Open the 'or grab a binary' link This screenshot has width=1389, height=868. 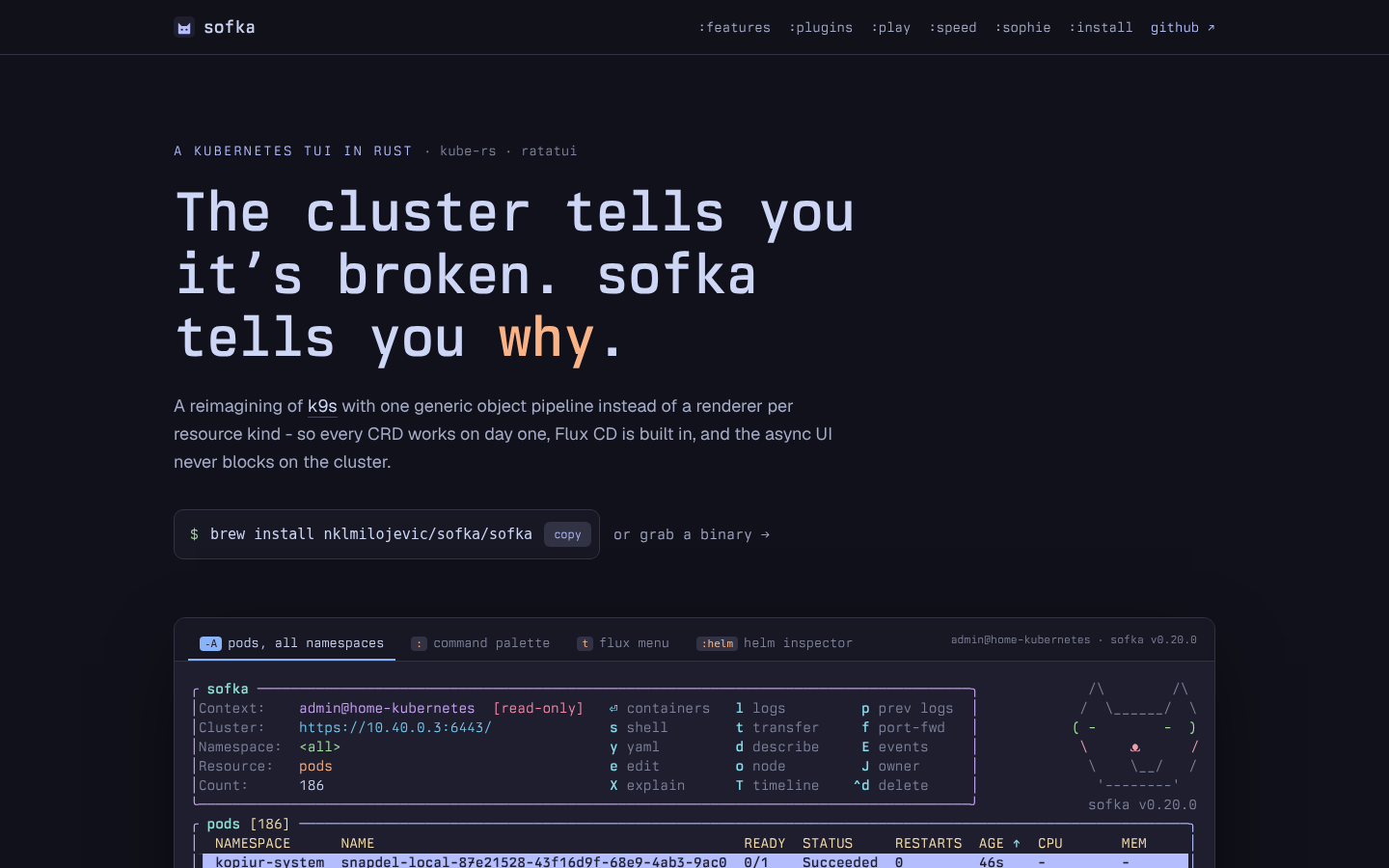692,534
